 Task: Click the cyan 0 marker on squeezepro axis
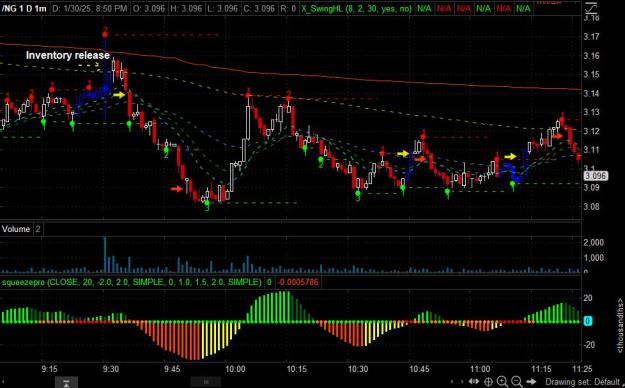click(588, 321)
